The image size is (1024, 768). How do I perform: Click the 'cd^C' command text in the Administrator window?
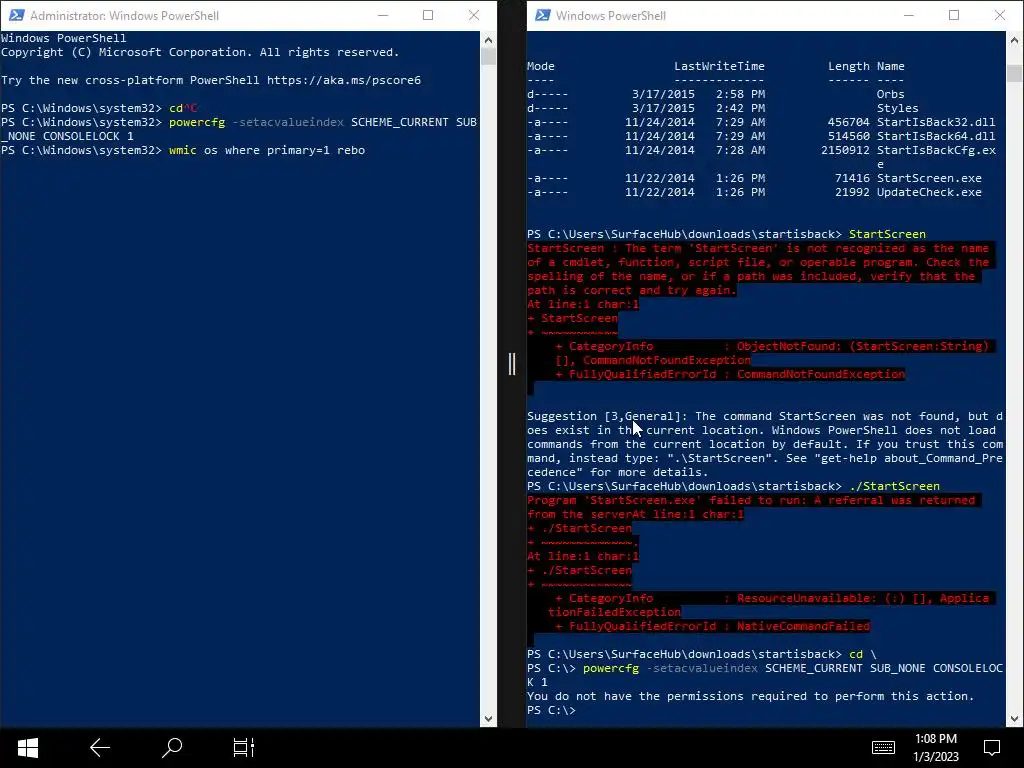183,108
